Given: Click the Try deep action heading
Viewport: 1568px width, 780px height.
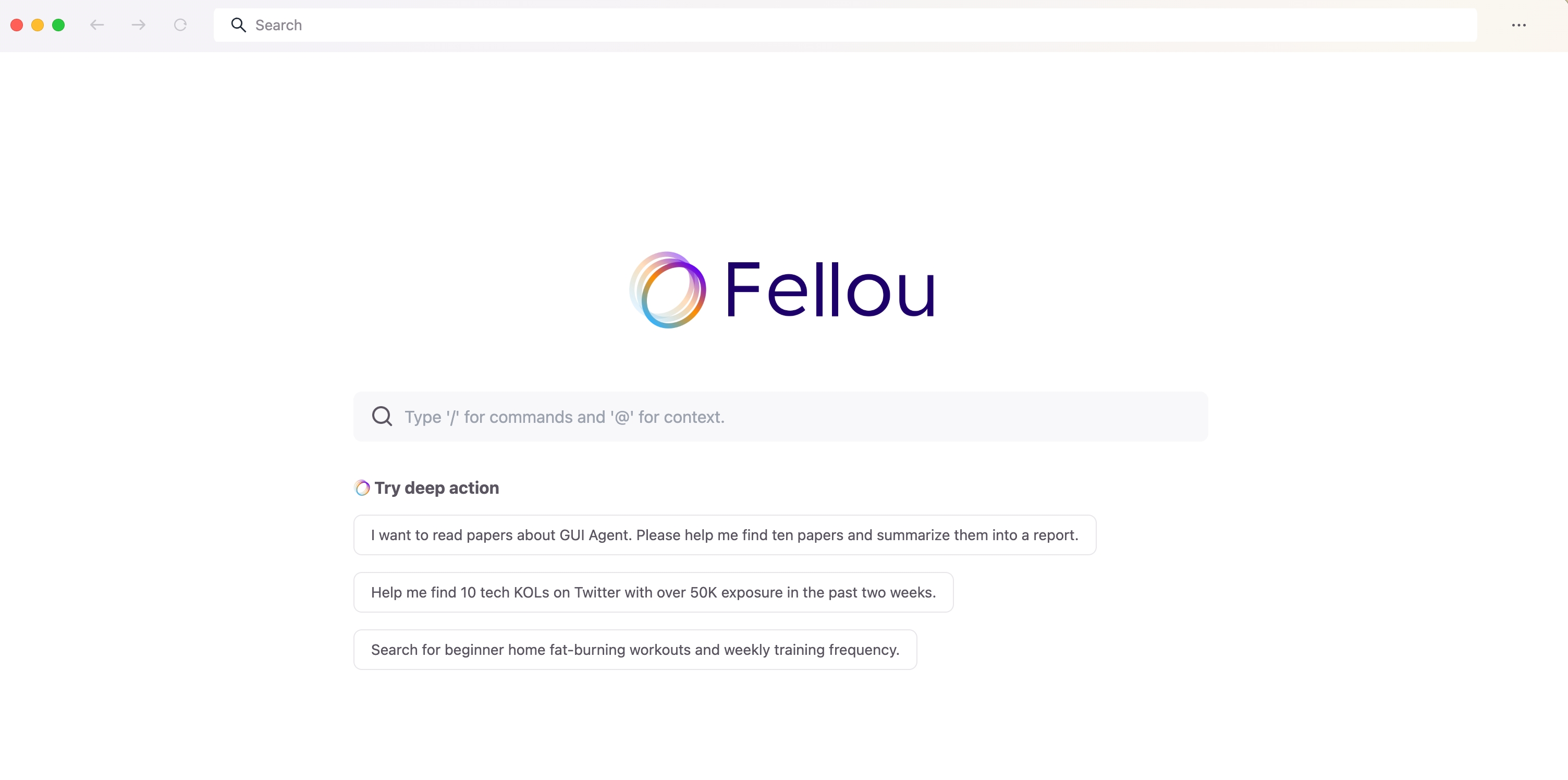Looking at the screenshot, I should point(436,487).
